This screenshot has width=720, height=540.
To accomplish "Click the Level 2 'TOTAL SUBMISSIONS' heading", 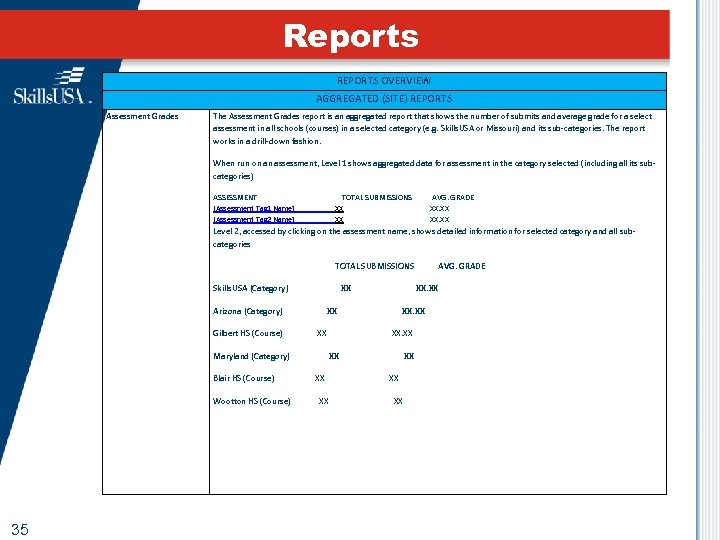I will pos(374,266).
